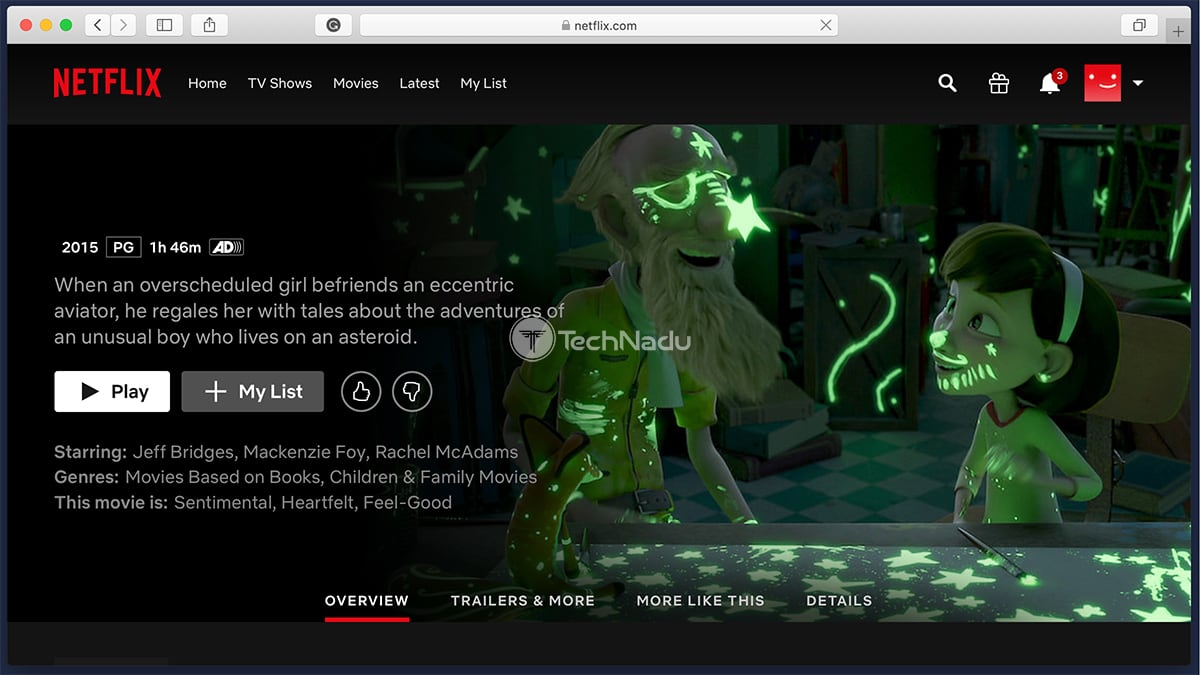
Task: Open Safari tab overview
Action: pyautogui.click(x=1139, y=25)
